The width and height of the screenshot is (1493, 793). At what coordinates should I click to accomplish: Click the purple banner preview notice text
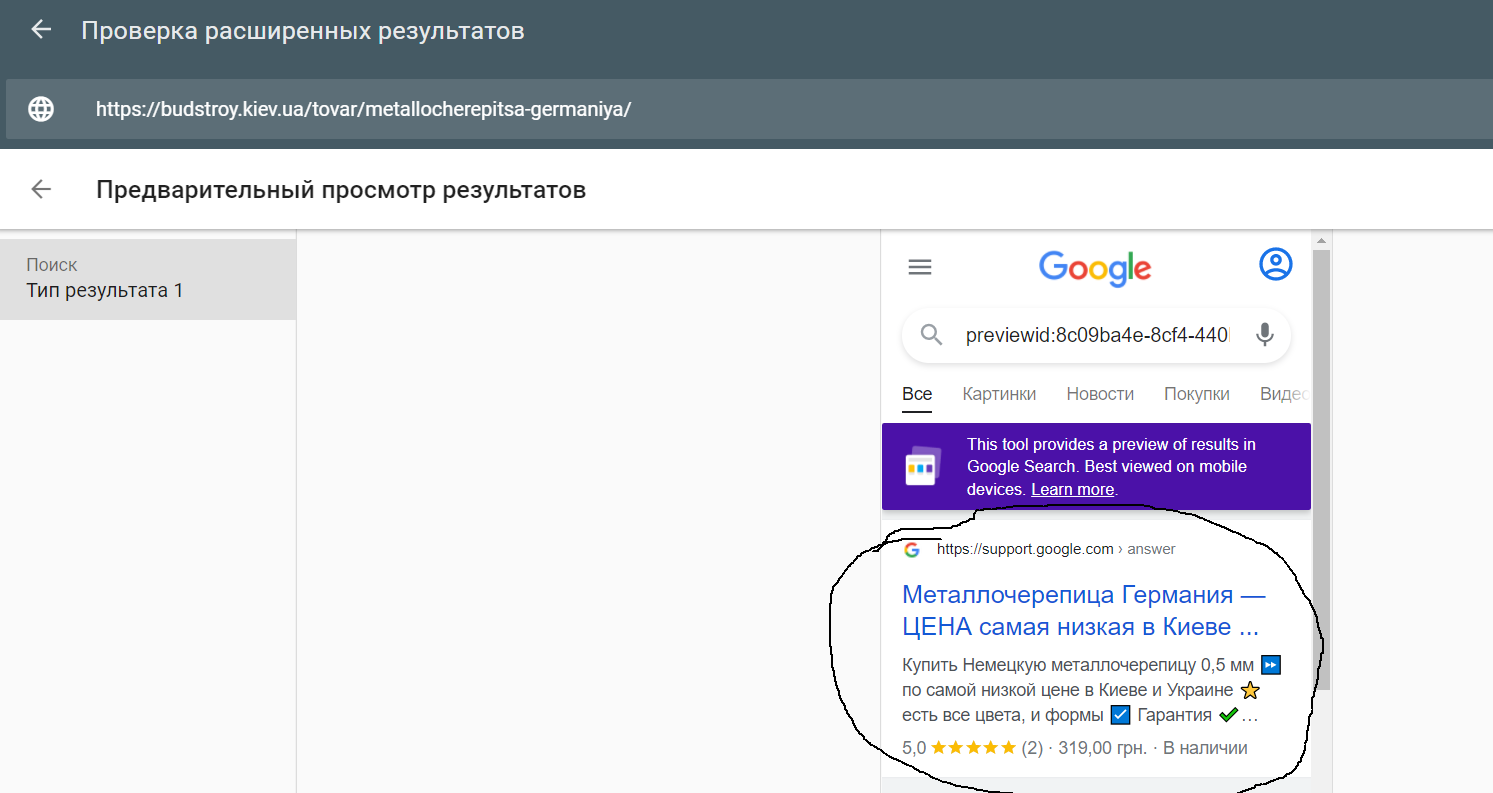[1111, 467]
